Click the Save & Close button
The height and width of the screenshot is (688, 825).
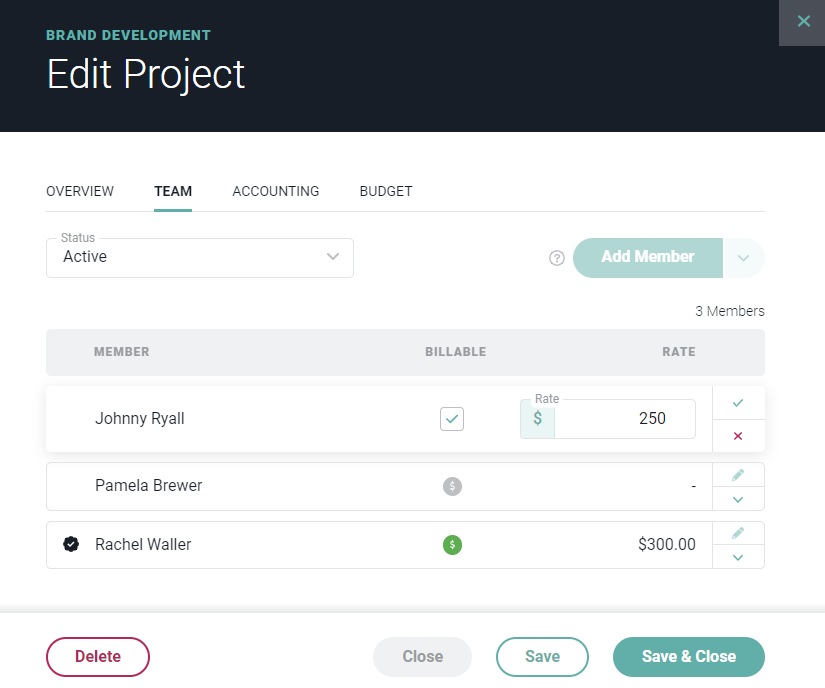688,657
